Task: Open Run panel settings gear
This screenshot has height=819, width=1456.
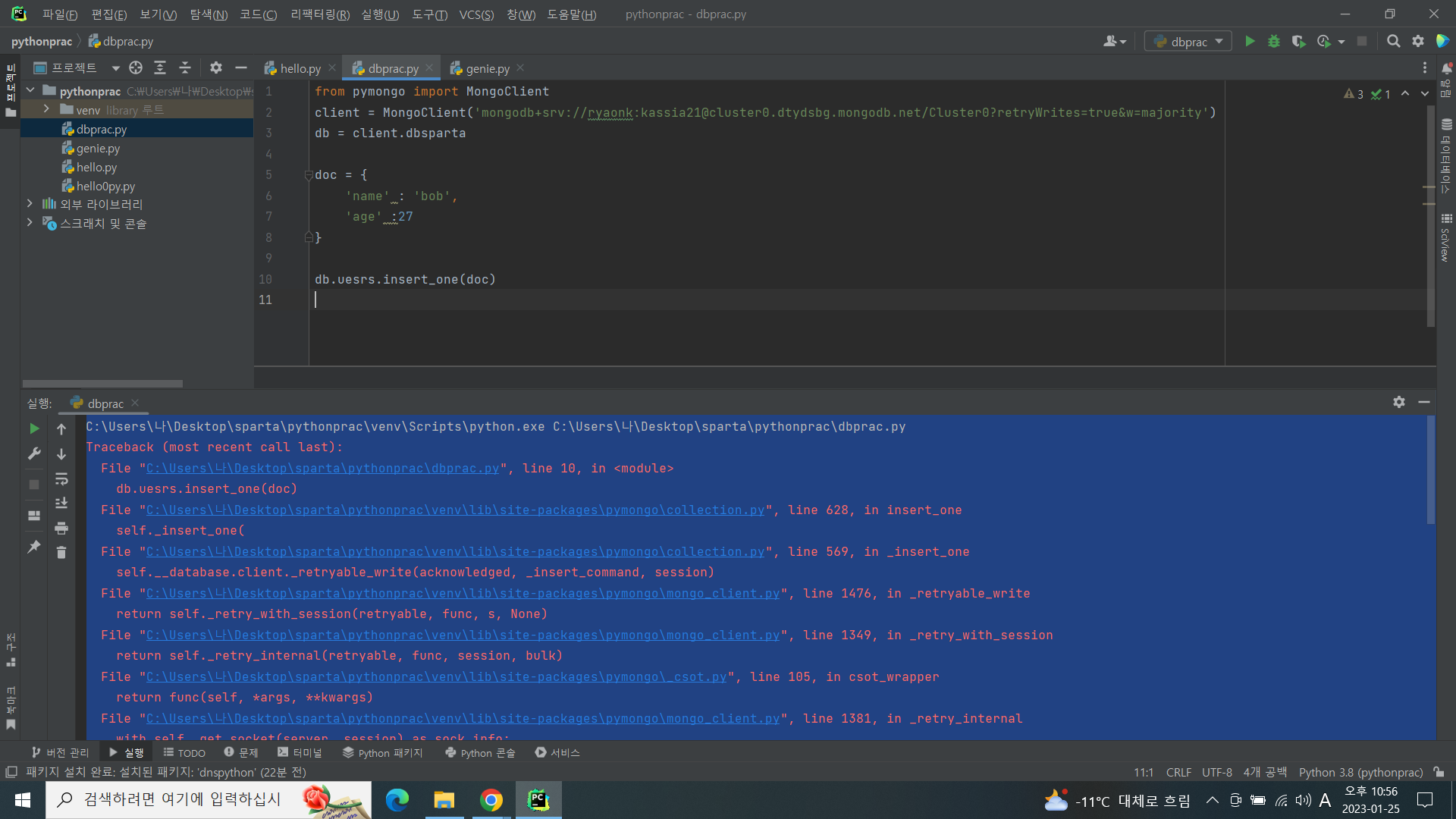Action: 1399,403
